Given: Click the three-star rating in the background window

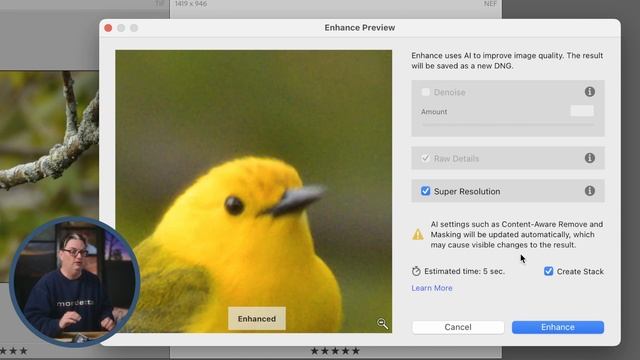Looking at the screenshot, I should (13, 351).
